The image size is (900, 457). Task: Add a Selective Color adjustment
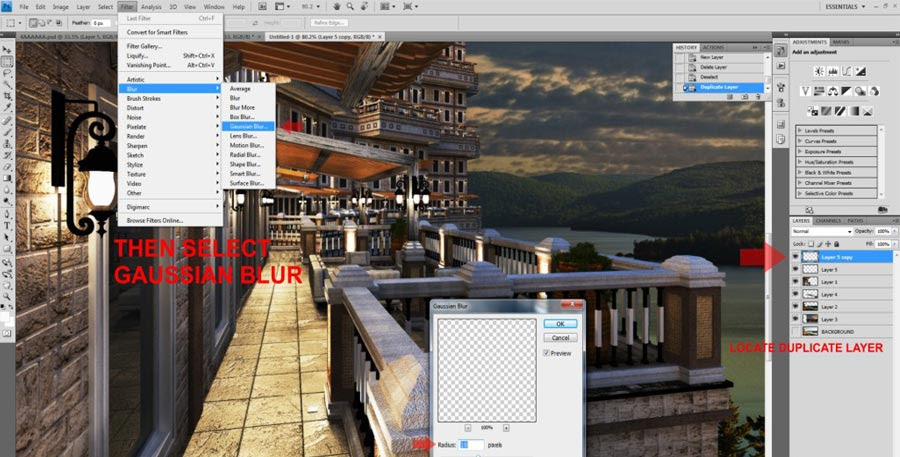(x=868, y=111)
